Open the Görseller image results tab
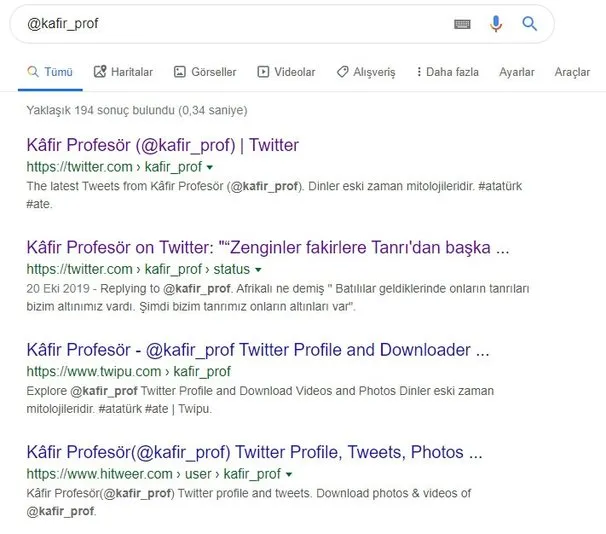 [x=205, y=72]
